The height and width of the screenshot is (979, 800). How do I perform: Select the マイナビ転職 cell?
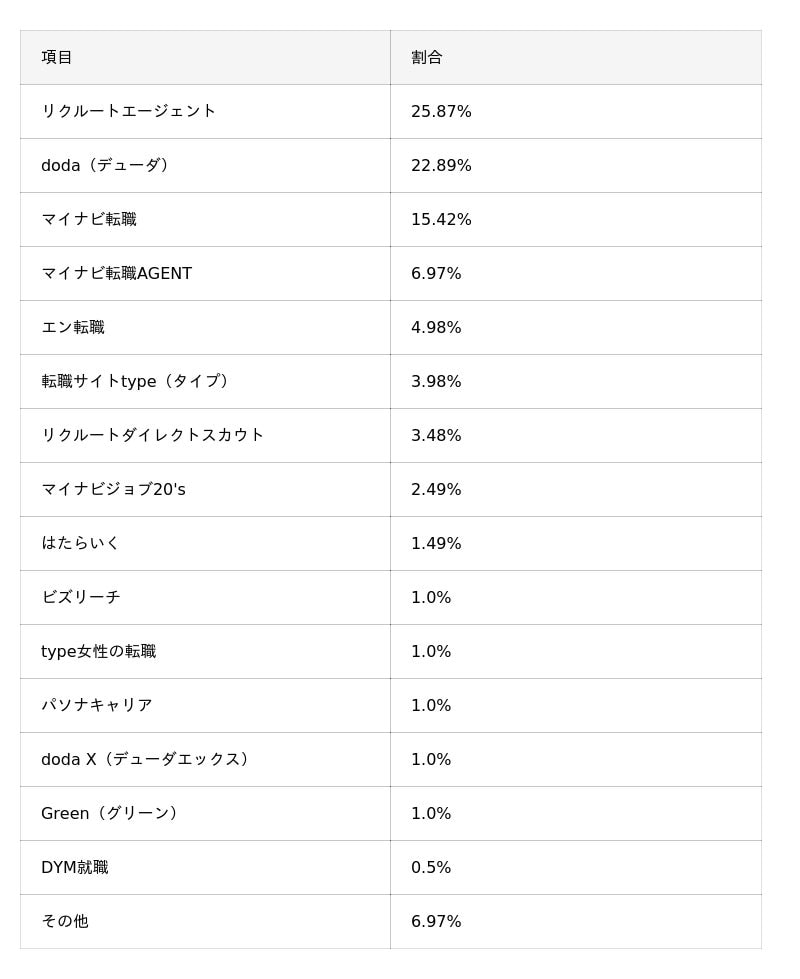coord(89,219)
